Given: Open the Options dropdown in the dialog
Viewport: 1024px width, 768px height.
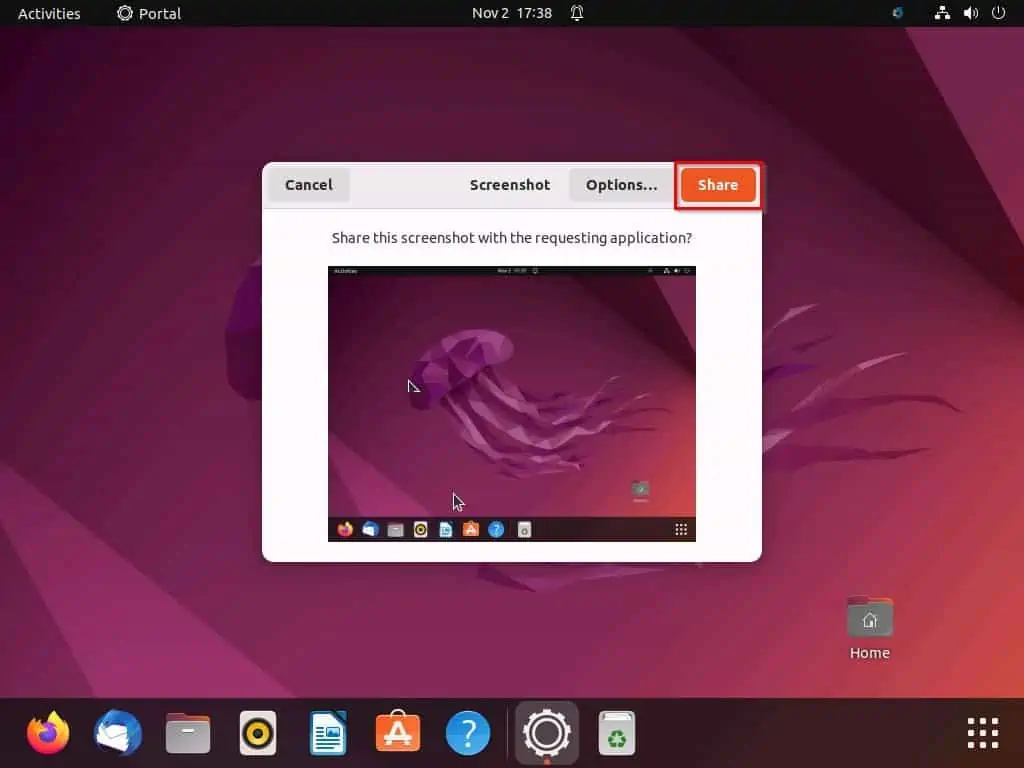Looking at the screenshot, I should pos(622,184).
